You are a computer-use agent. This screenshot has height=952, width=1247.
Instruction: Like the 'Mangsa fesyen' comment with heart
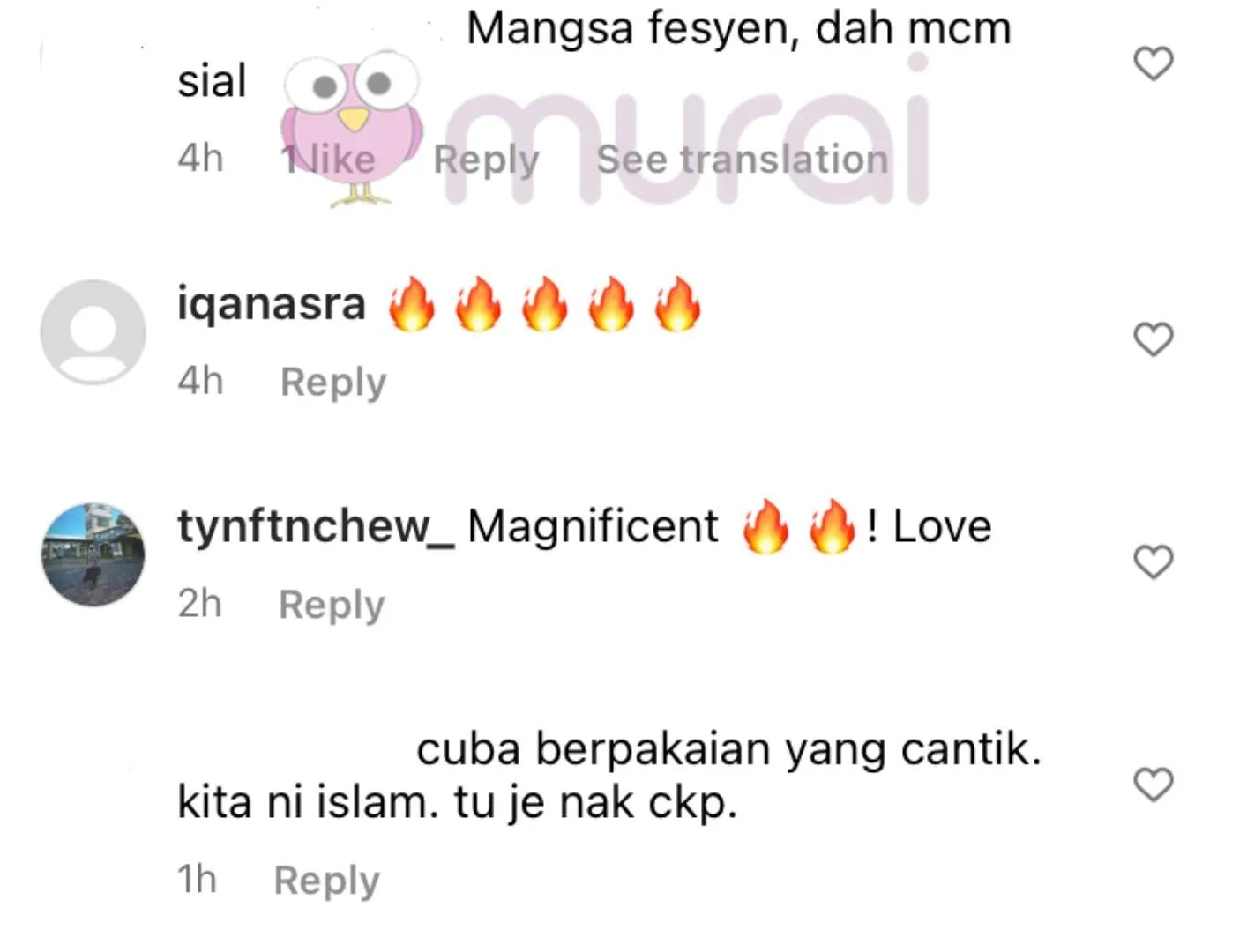[1153, 64]
